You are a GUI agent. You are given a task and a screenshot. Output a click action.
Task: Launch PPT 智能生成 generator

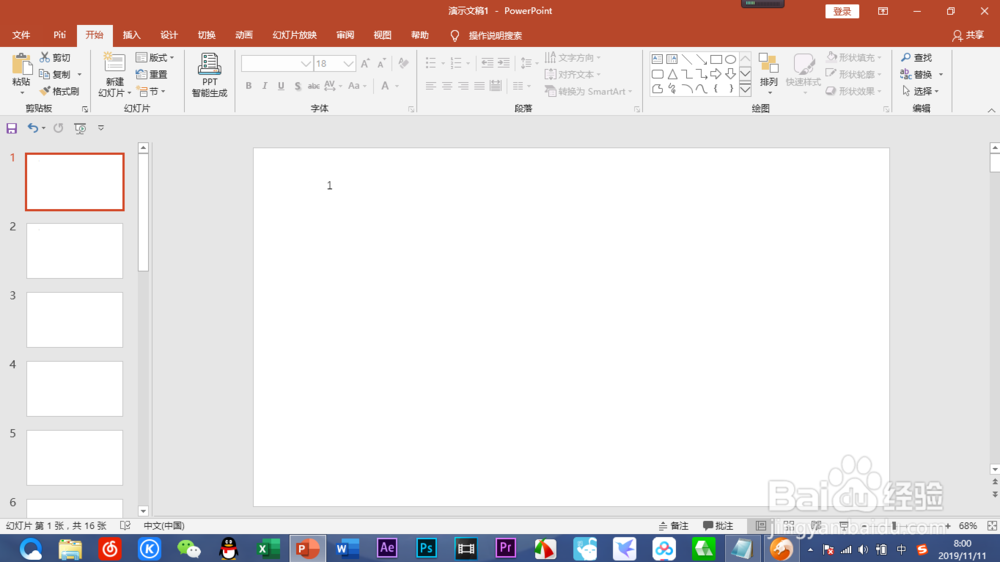click(209, 75)
